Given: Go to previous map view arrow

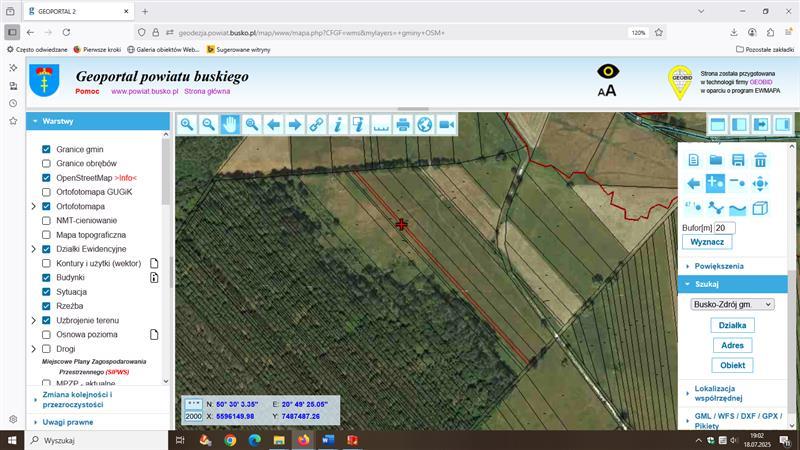Looking at the screenshot, I should [273, 124].
